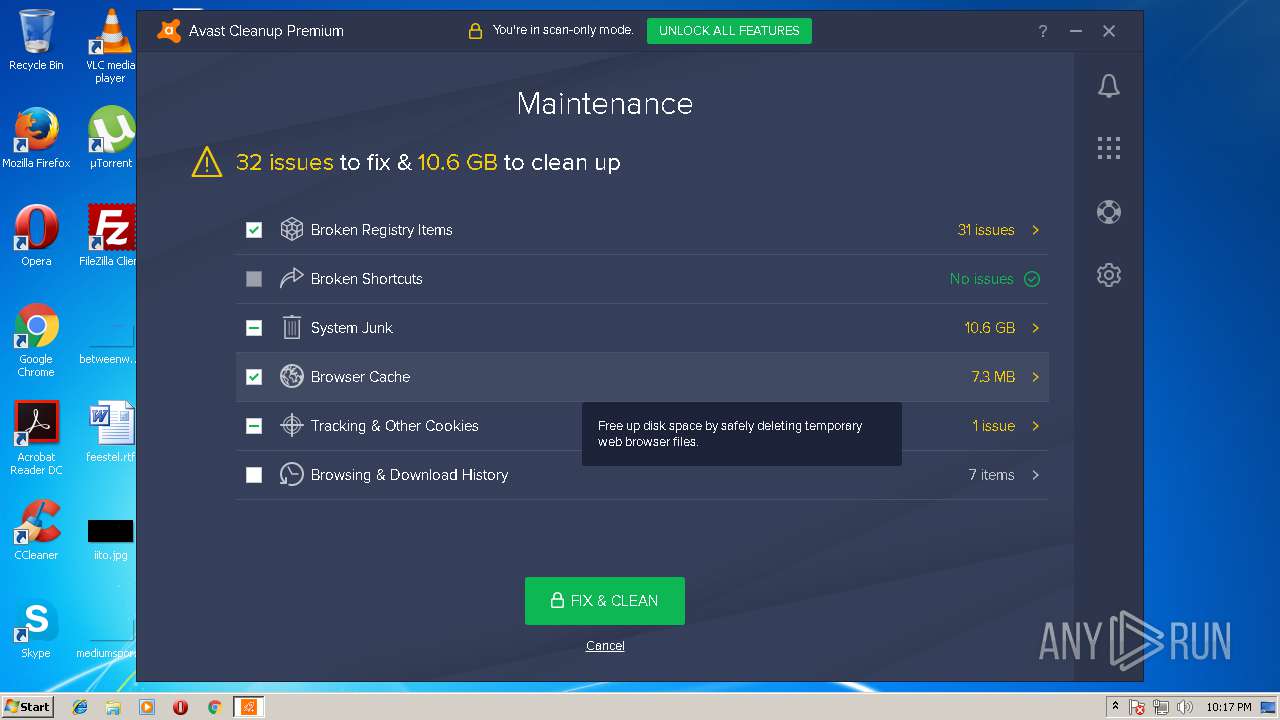The height and width of the screenshot is (720, 1280).
Task: Open Internet Explorer from taskbar
Action: pos(80,707)
